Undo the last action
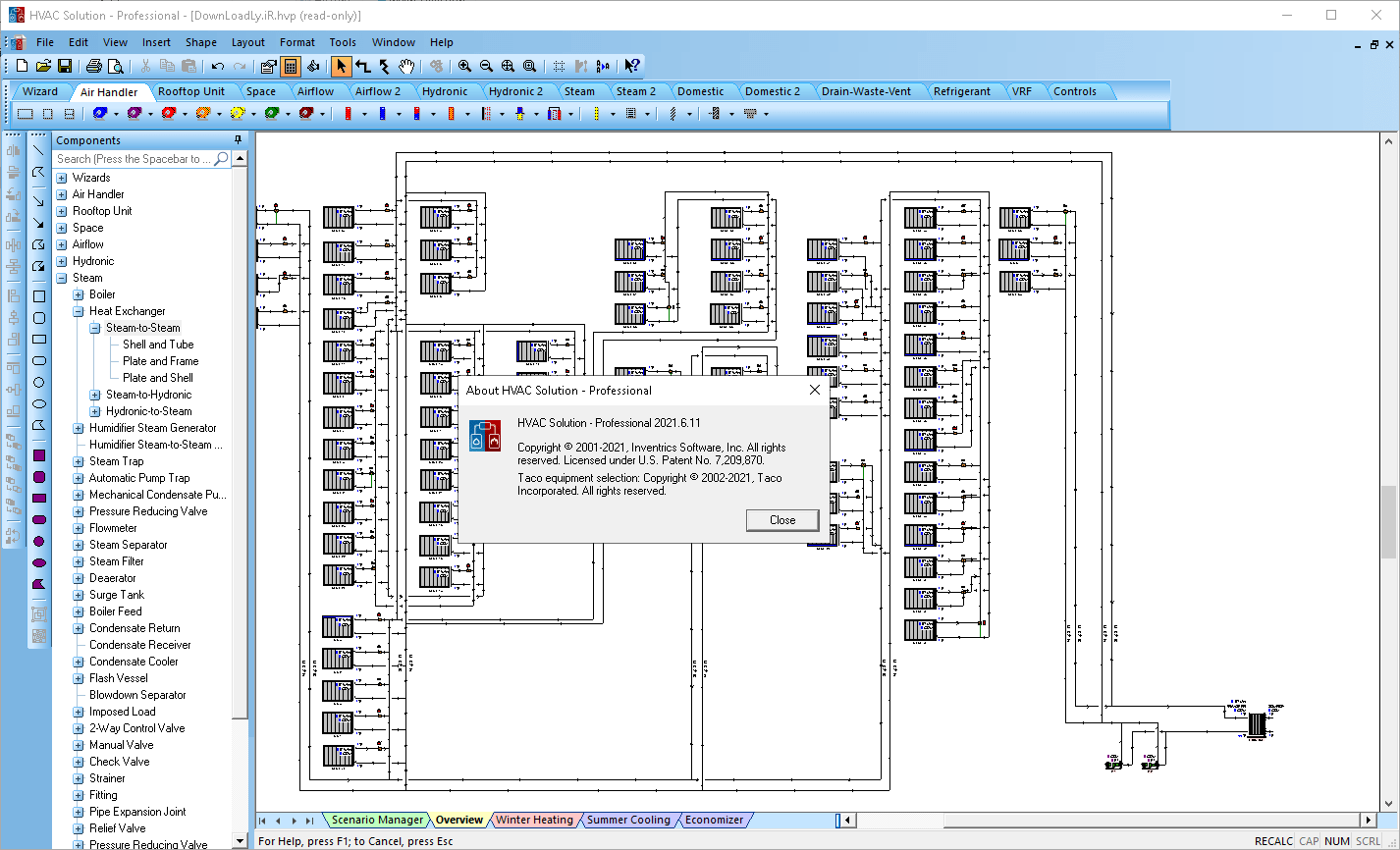1400x850 pixels. click(216, 66)
